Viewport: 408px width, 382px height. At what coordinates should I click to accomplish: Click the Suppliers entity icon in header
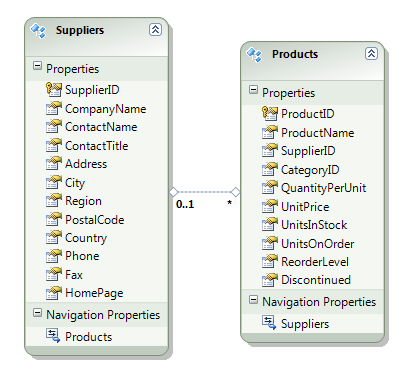coord(38,31)
